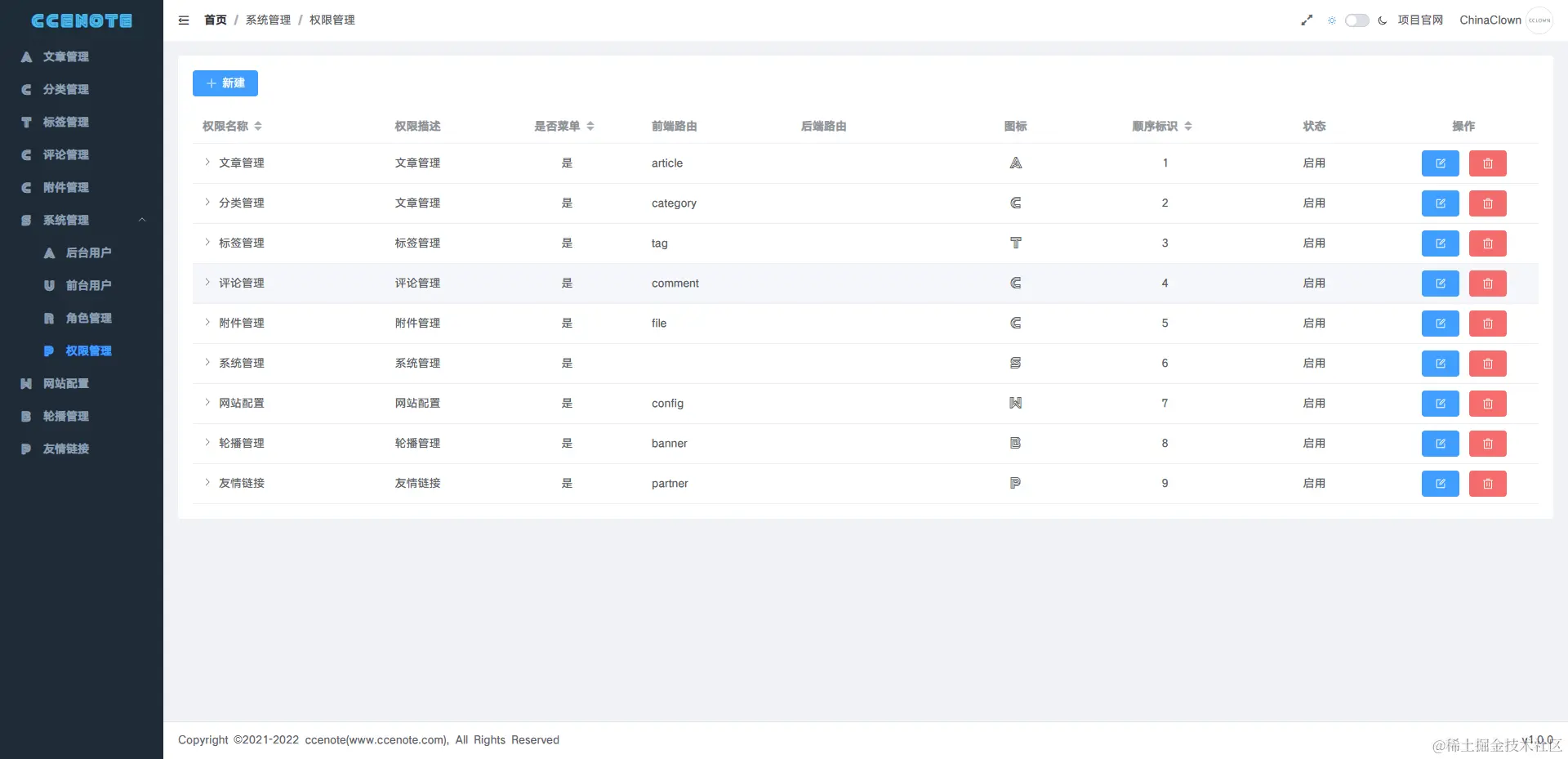
Task: Edit the 分类管理 permission row
Action: click(x=1440, y=203)
